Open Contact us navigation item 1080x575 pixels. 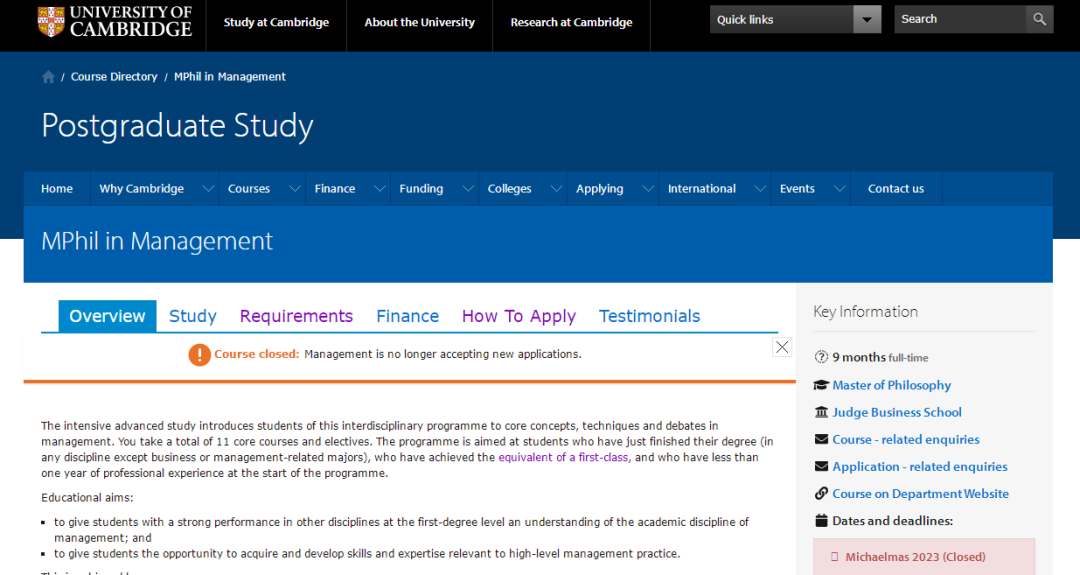click(x=895, y=189)
